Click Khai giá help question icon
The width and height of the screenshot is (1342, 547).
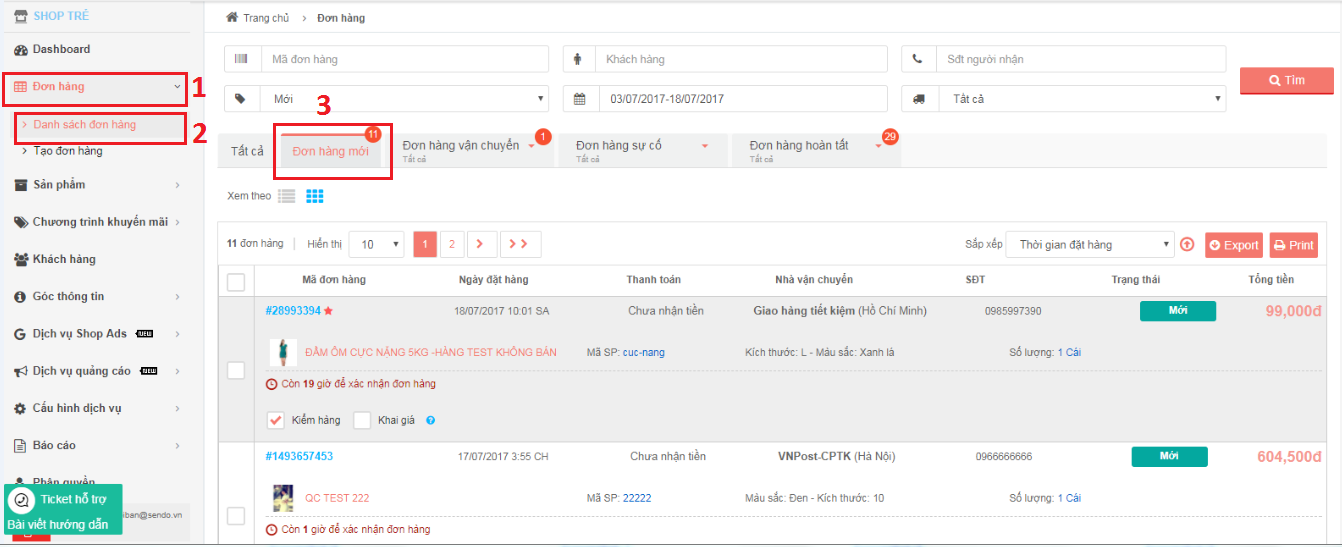click(431, 421)
